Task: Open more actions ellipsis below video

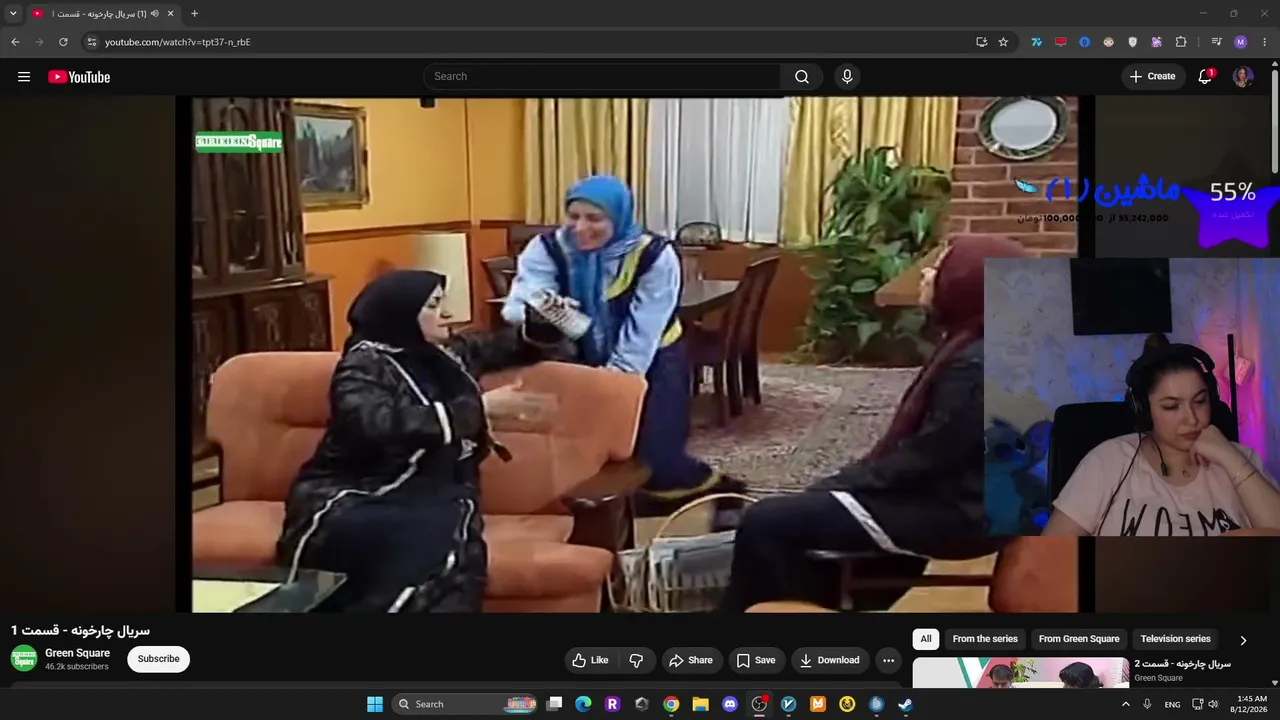Action: click(888, 660)
